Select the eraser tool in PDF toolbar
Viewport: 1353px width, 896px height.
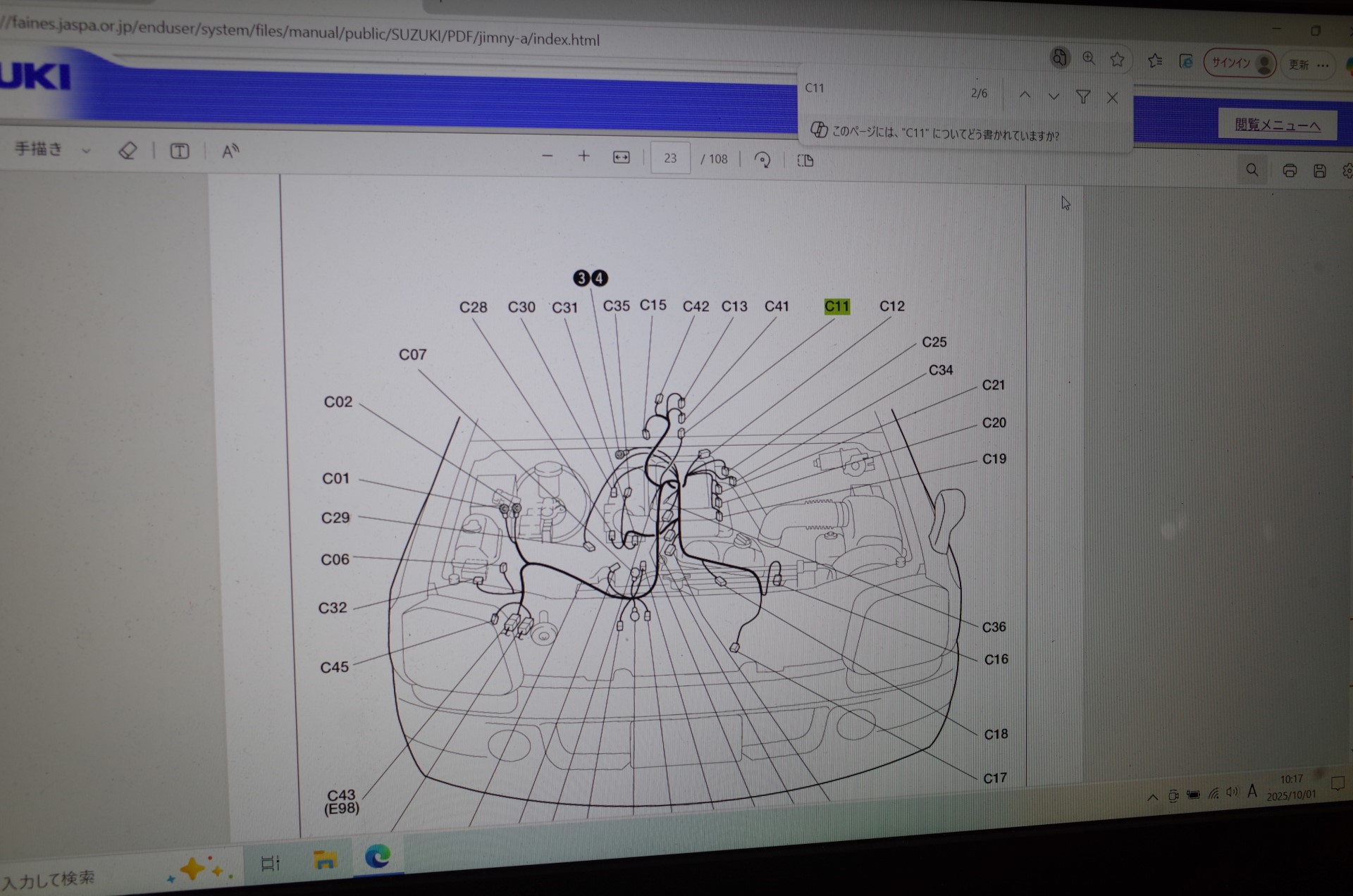pos(128,150)
